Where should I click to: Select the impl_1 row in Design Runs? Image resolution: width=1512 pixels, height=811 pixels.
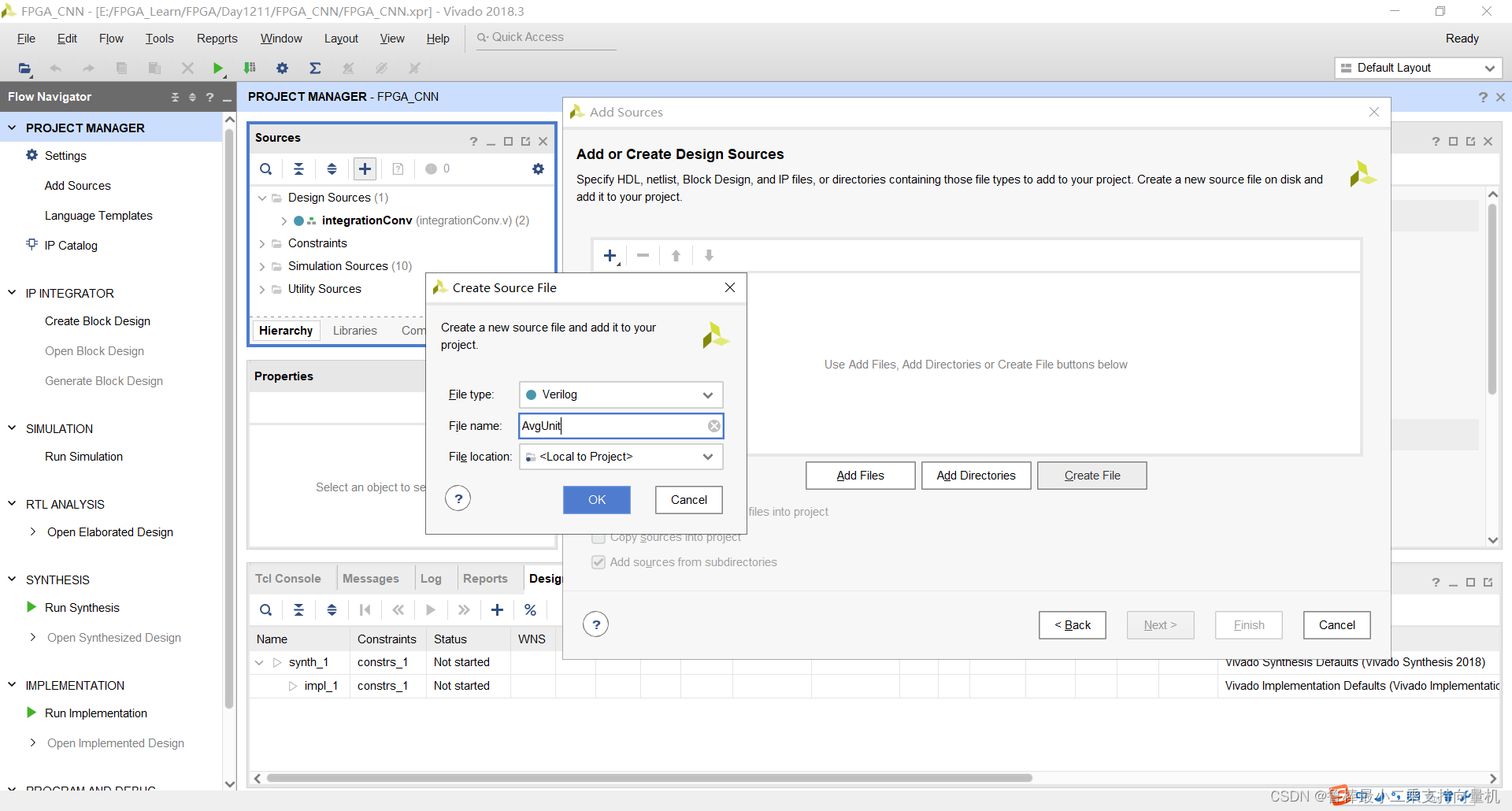point(874,686)
